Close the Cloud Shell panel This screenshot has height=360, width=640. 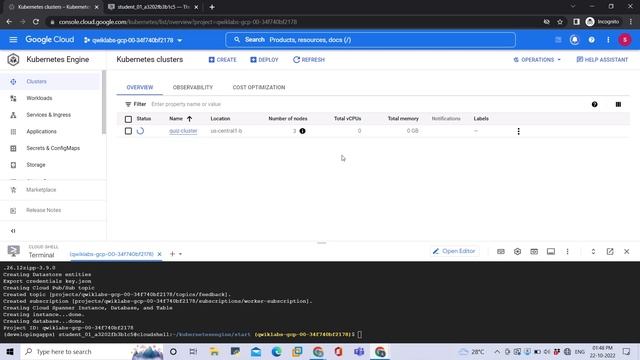(627, 251)
